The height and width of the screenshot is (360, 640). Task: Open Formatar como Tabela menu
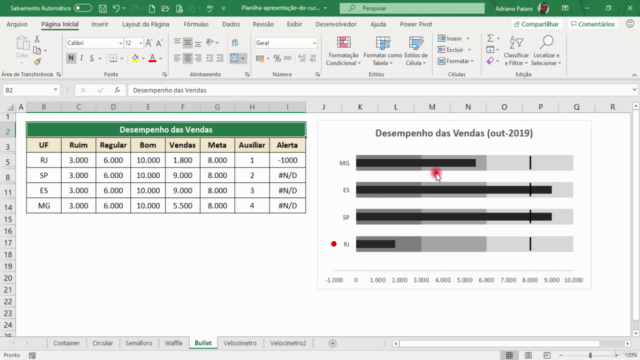click(382, 51)
